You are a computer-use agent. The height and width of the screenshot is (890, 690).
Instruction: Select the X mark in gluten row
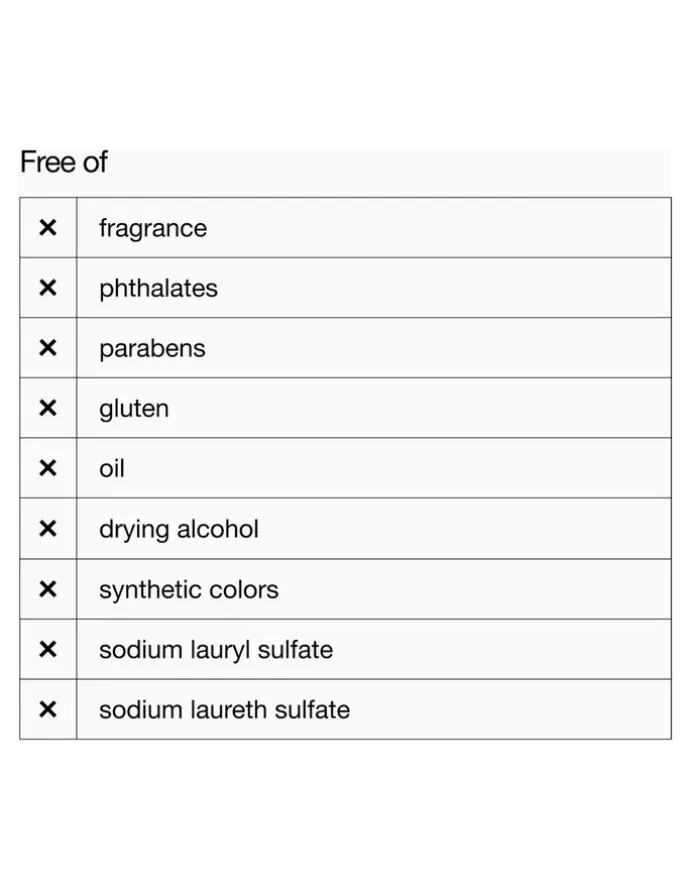tap(48, 408)
